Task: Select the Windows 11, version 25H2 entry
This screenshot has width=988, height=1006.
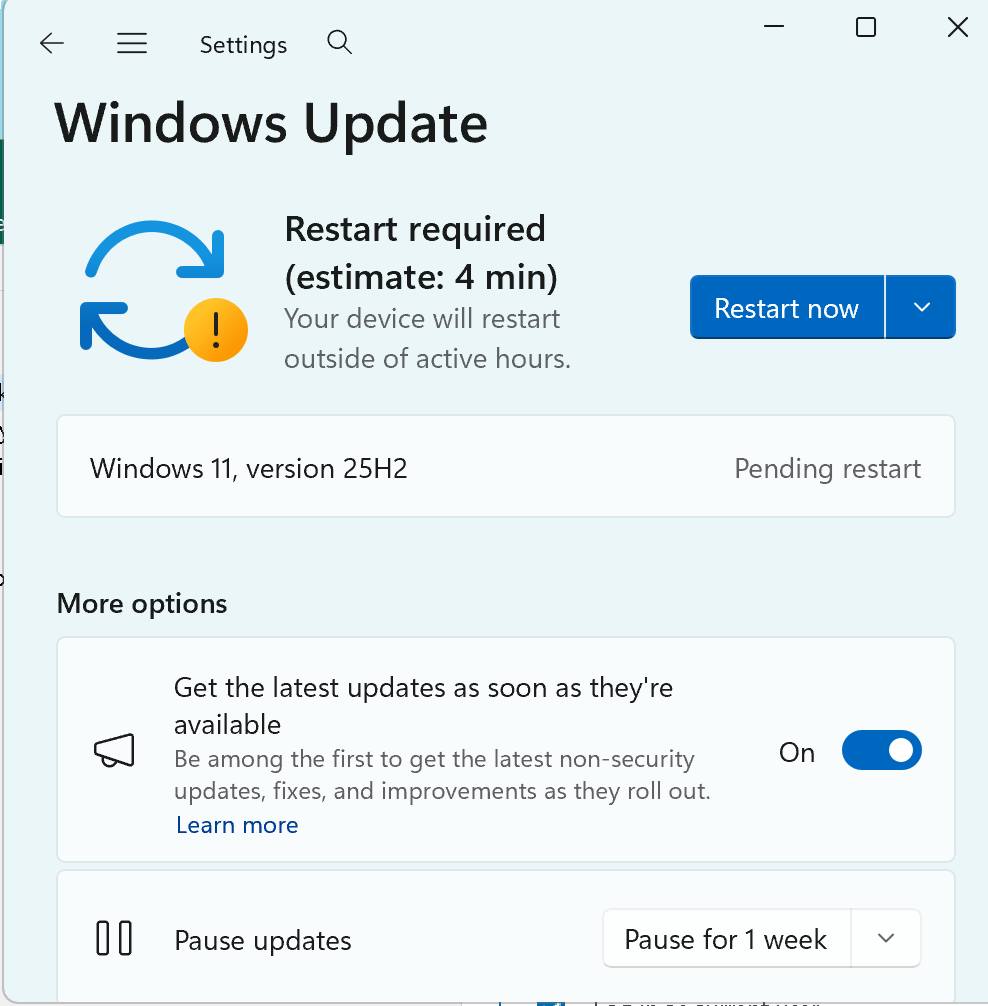Action: [249, 468]
